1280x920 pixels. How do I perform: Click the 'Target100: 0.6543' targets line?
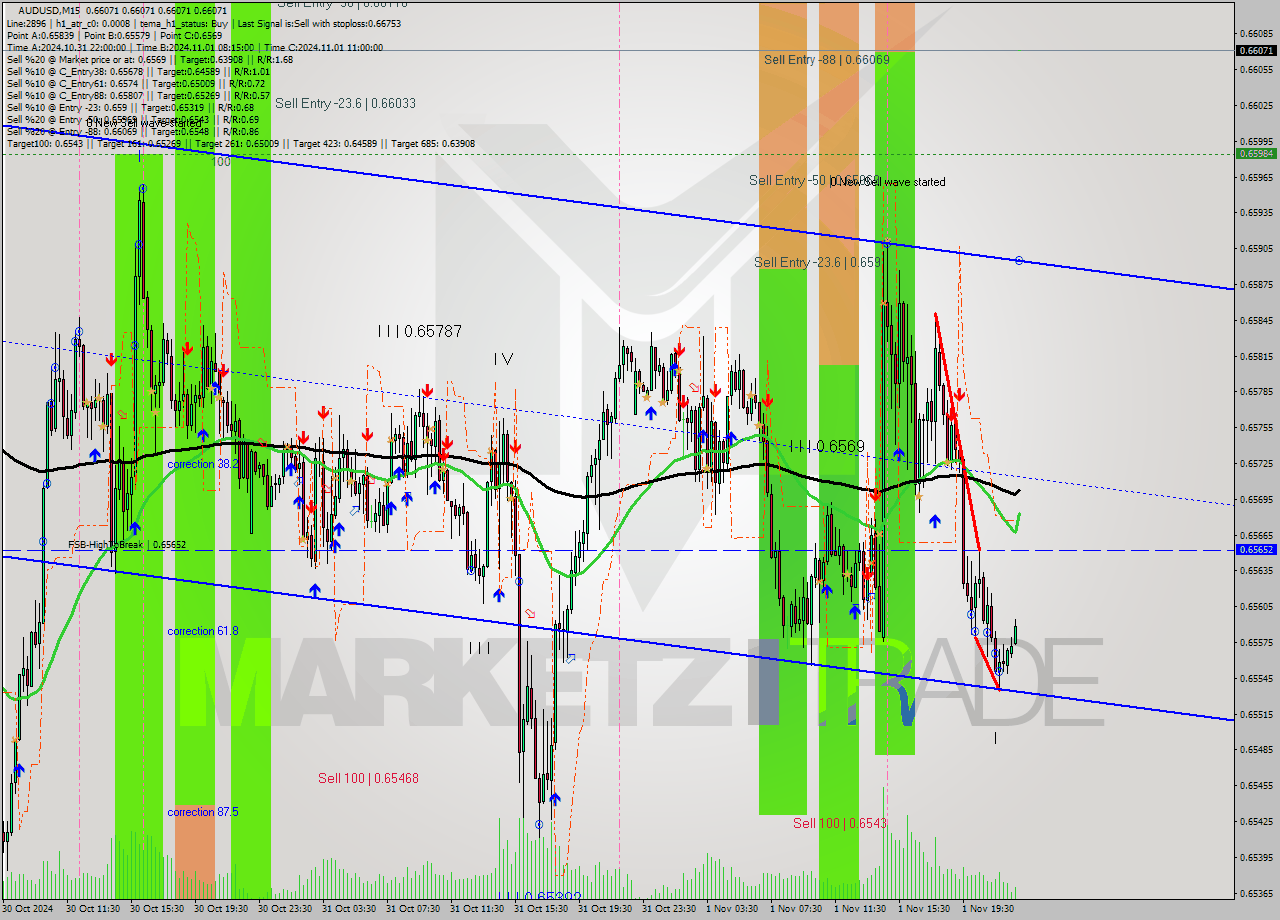pyautogui.click(x=240, y=144)
